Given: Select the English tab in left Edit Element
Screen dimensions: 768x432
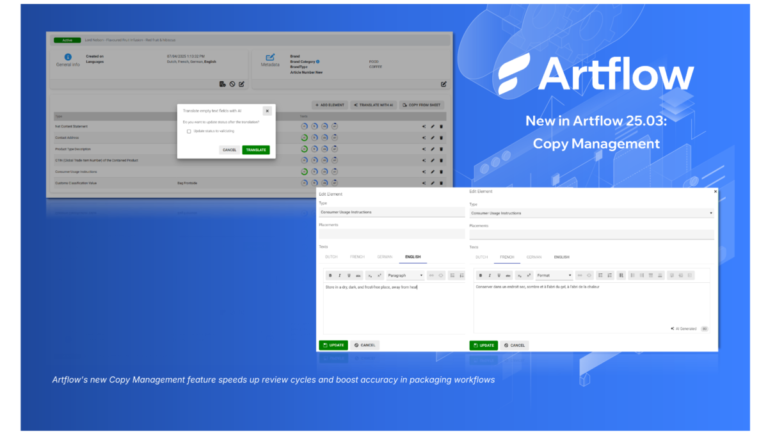Looking at the screenshot, I should tap(413, 257).
